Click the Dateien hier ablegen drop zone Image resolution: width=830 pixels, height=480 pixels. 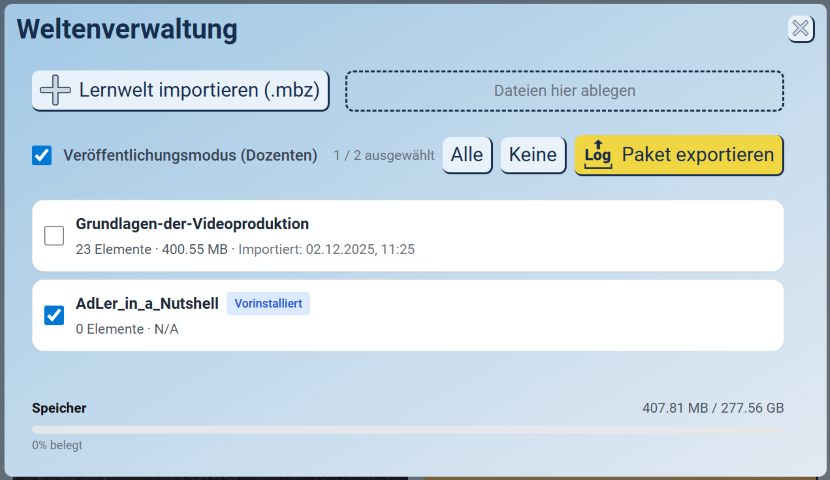click(564, 90)
